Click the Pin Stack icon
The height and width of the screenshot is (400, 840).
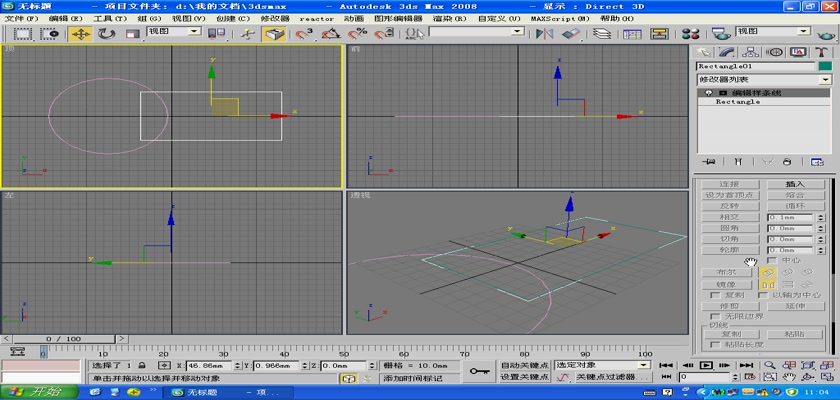711,161
